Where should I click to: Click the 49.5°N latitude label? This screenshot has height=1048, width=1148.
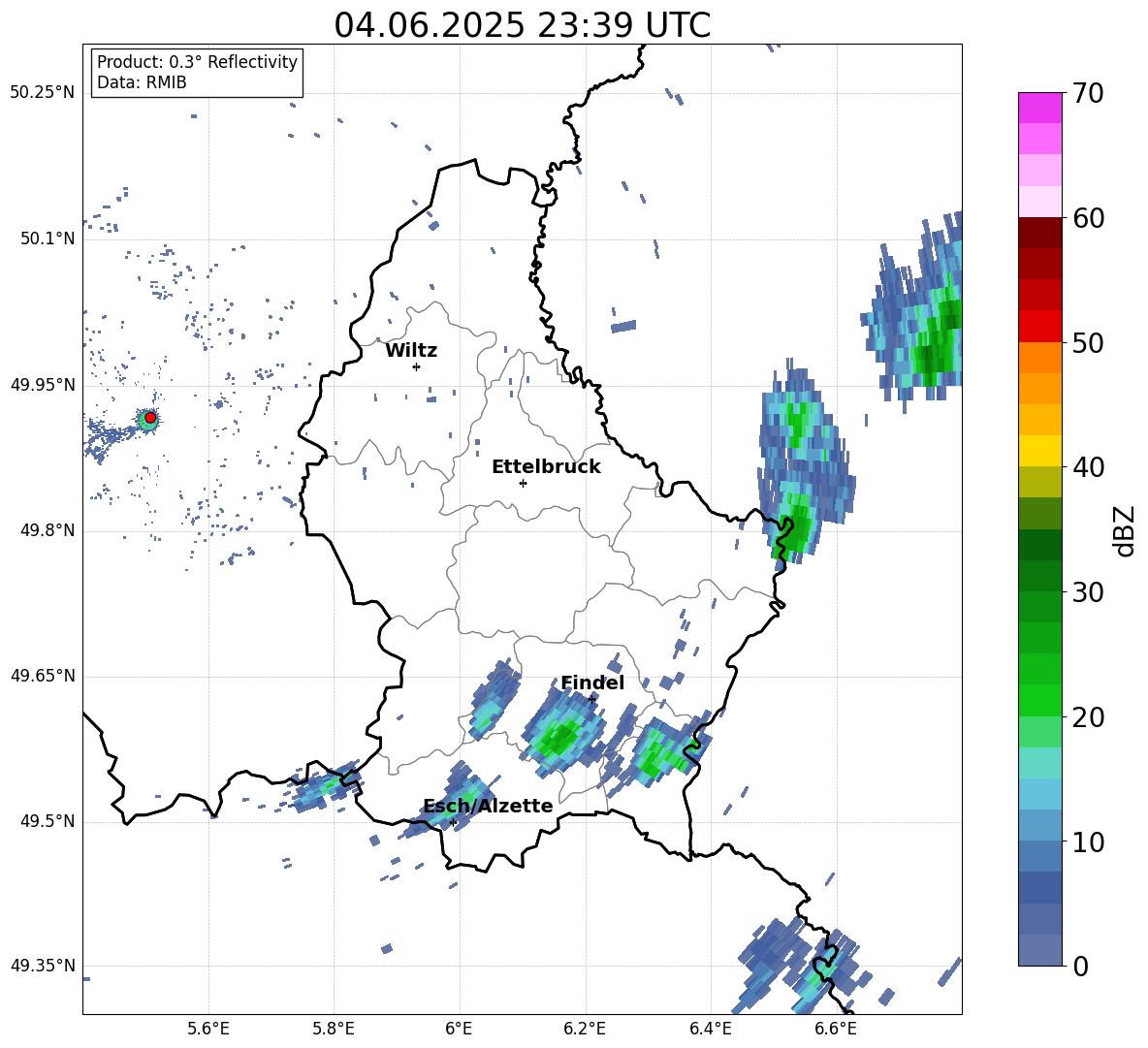(47, 821)
